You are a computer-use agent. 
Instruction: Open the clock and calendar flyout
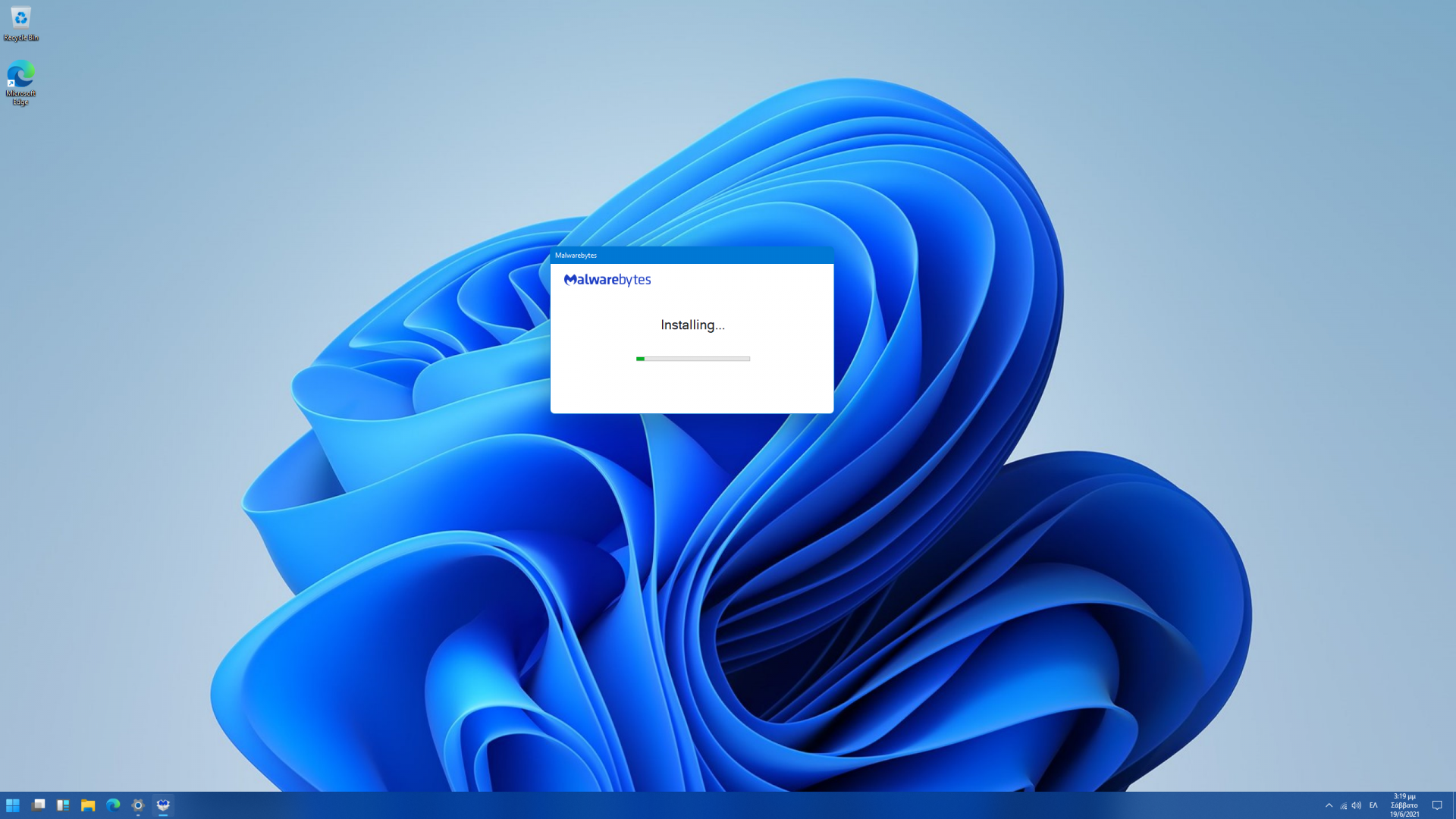(1404, 805)
